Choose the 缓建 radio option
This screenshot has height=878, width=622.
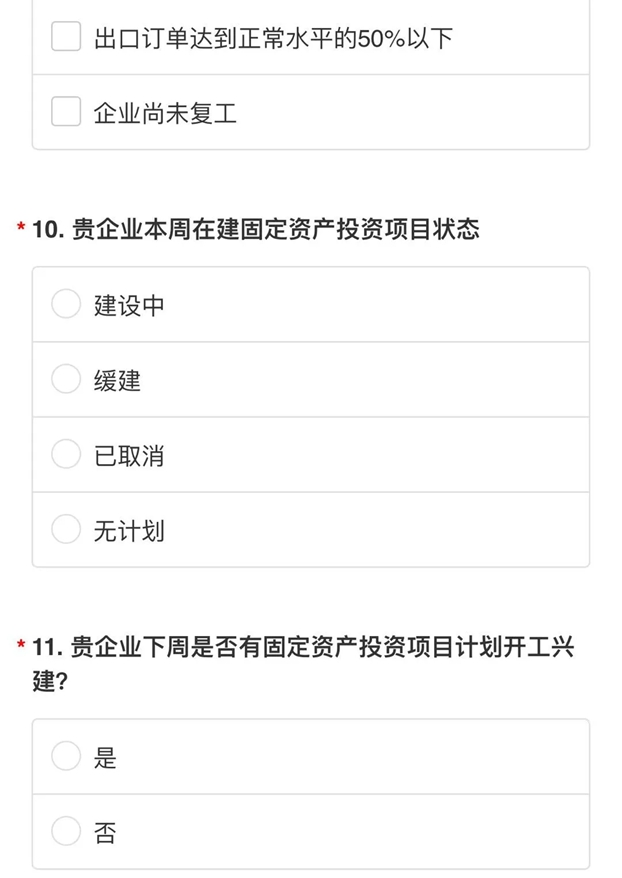click(x=66, y=379)
